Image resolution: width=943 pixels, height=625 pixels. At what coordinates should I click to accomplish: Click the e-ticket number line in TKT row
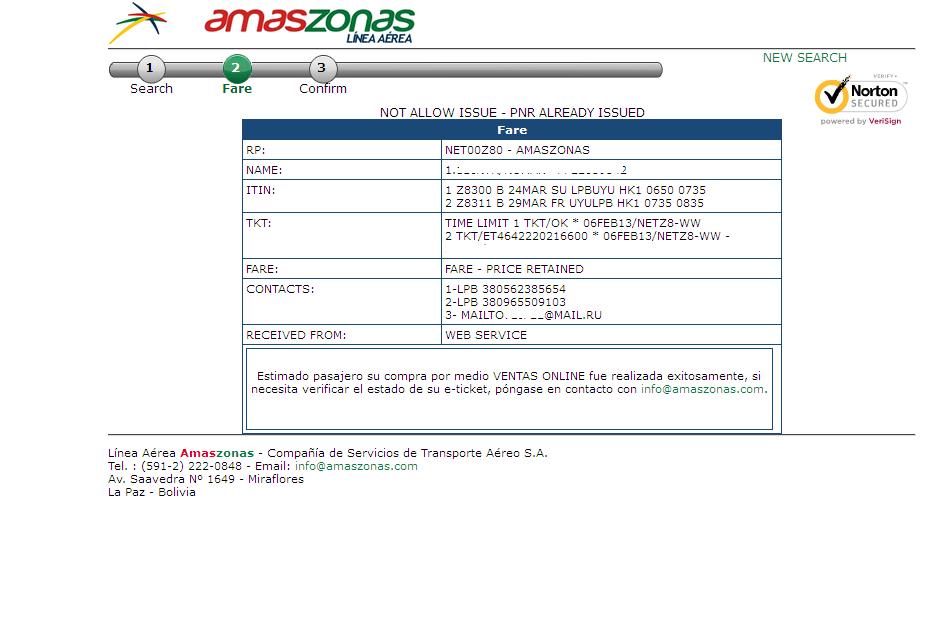tap(587, 236)
